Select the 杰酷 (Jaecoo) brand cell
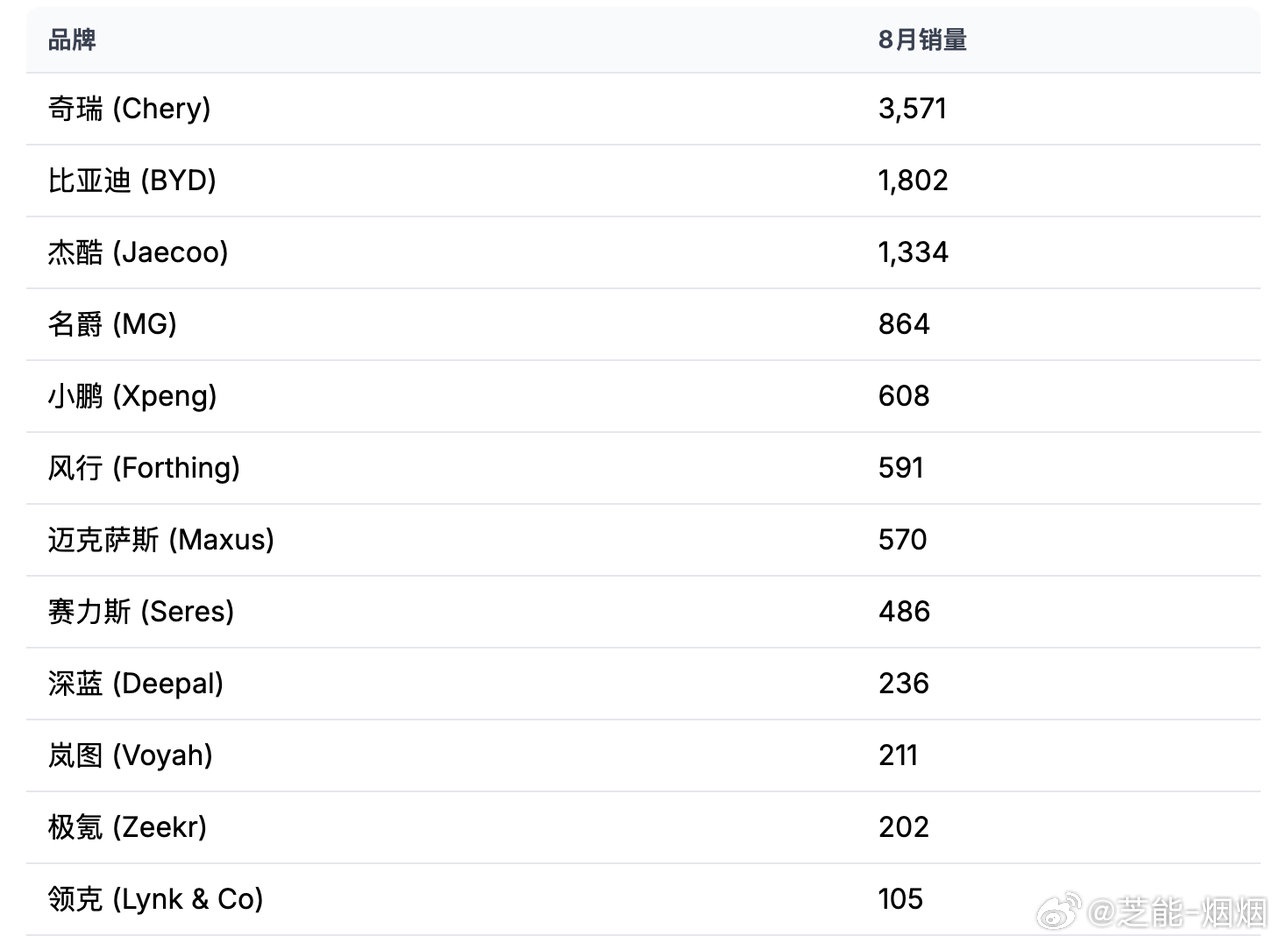Screen dimensions: 1280x943 (x=138, y=253)
